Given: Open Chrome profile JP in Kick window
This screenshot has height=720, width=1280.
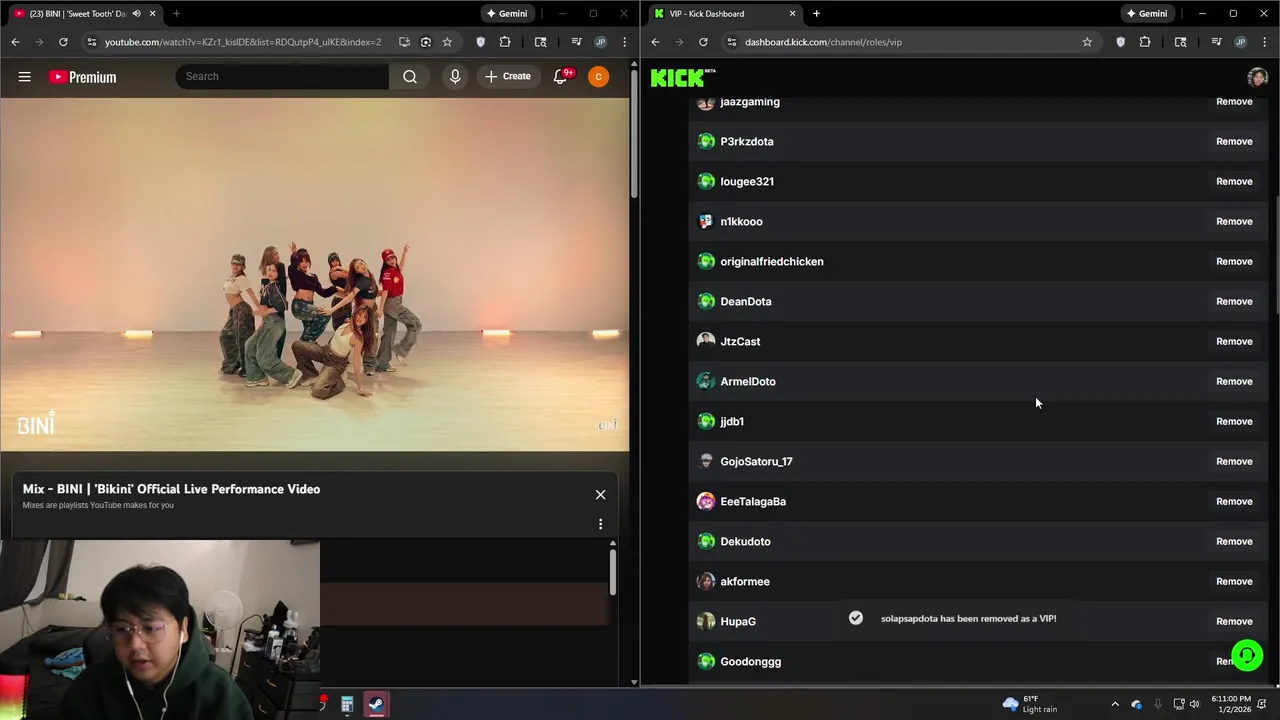Looking at the screenshot, I should [x=1240, y=42].
